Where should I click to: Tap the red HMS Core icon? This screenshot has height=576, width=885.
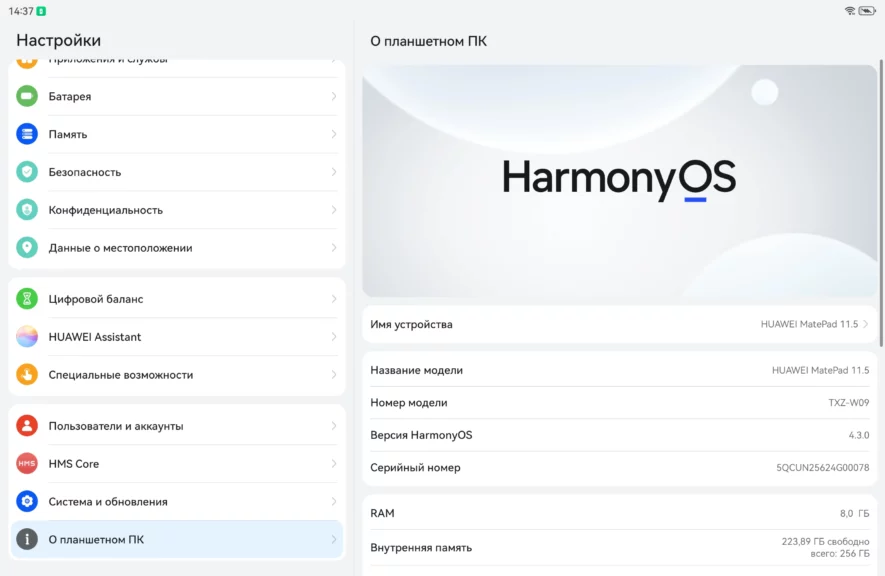pyautogui.click(x=27, y=464)
